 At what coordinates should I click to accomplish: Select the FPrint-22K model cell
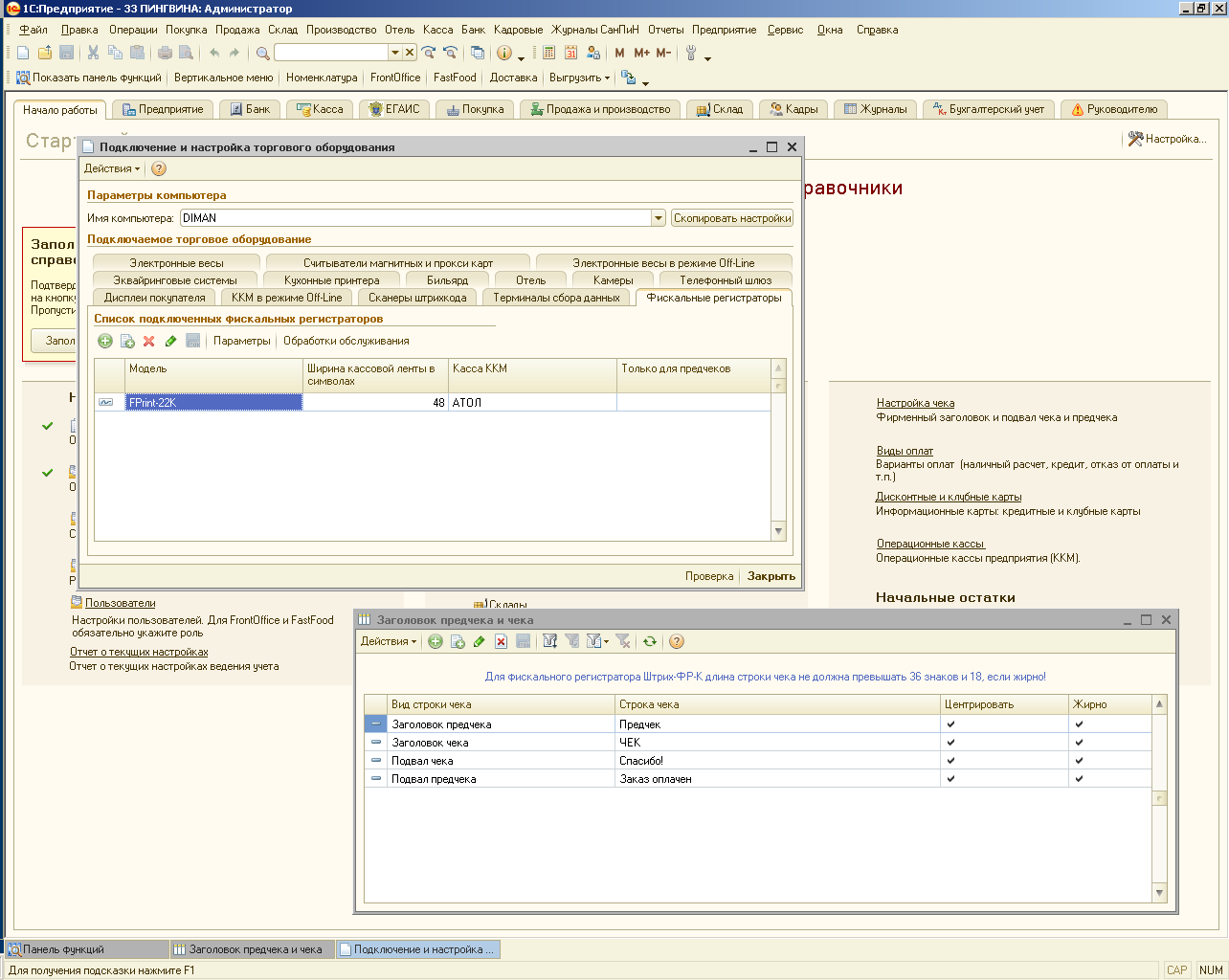pos(214,403)
